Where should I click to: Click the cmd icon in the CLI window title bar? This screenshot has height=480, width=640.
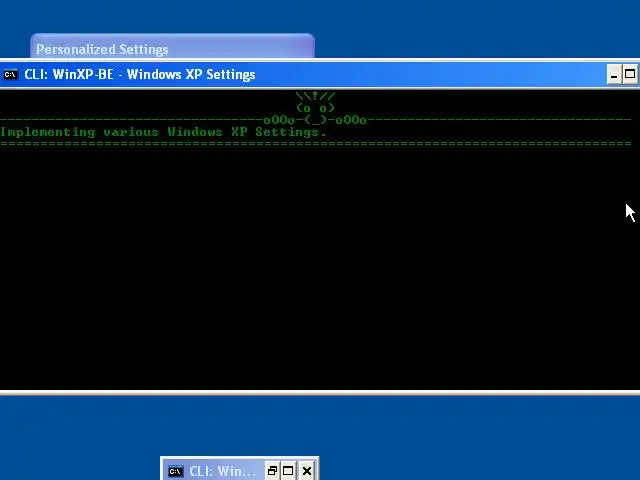pos(11,75)
